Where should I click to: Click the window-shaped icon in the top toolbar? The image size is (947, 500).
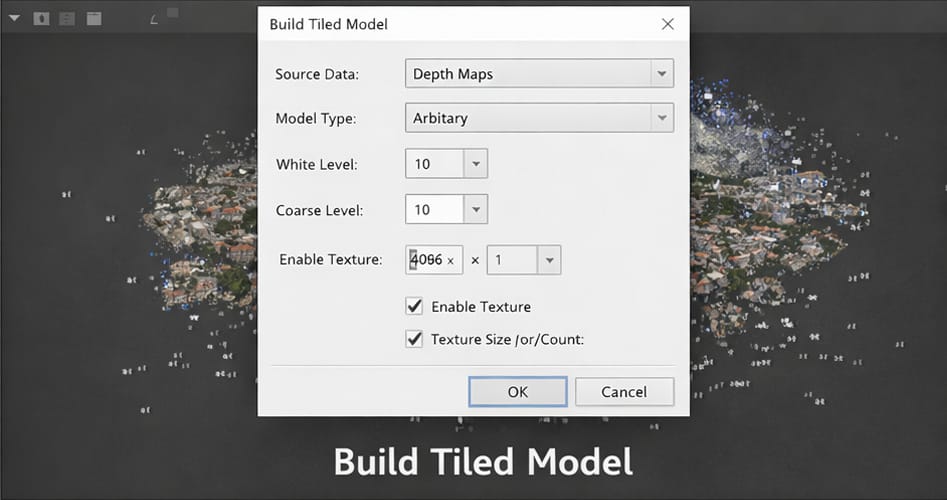(93, 18)
